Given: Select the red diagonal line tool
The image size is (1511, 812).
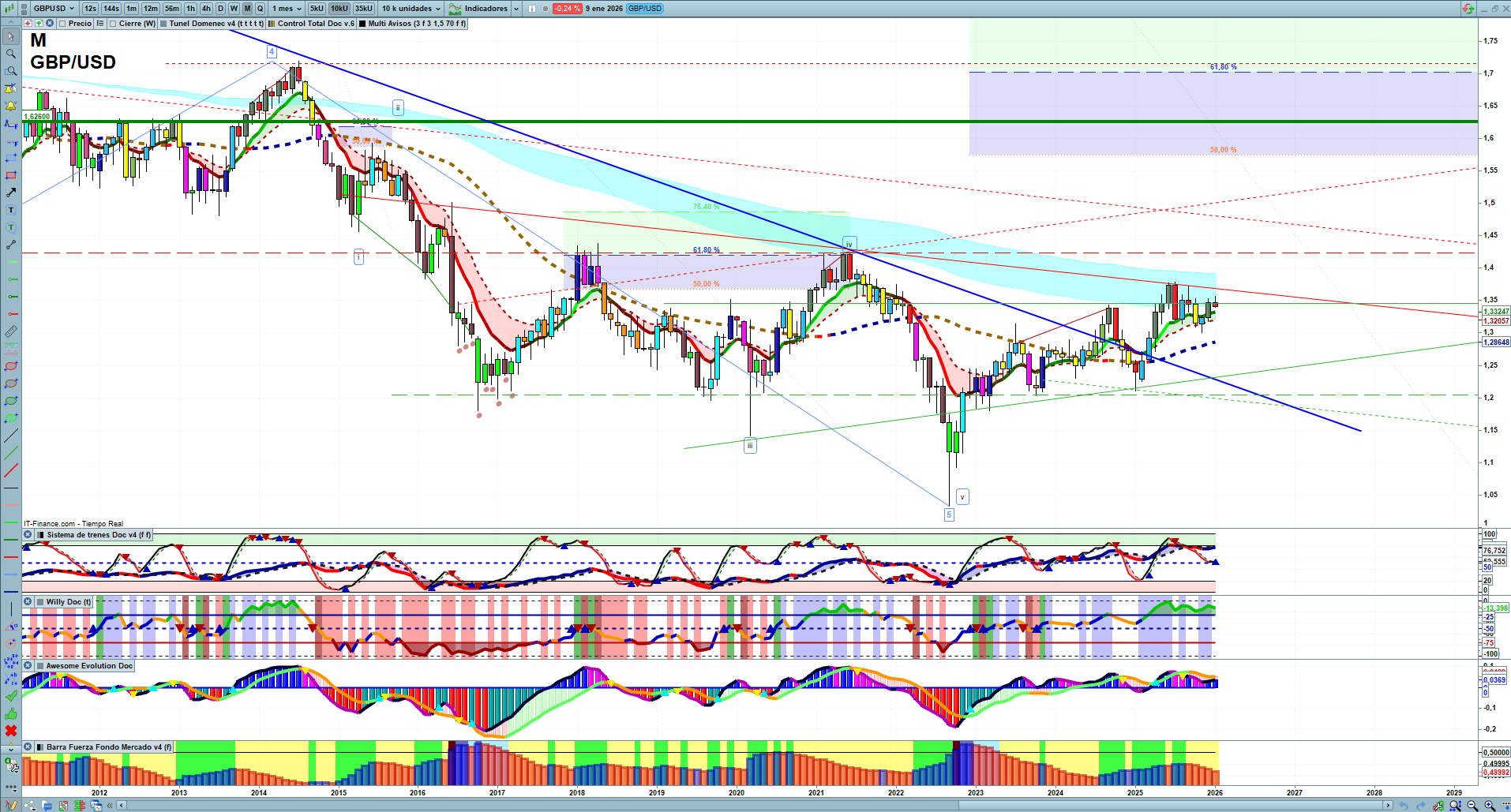Looking at the screenshot, I should (11, 471).
